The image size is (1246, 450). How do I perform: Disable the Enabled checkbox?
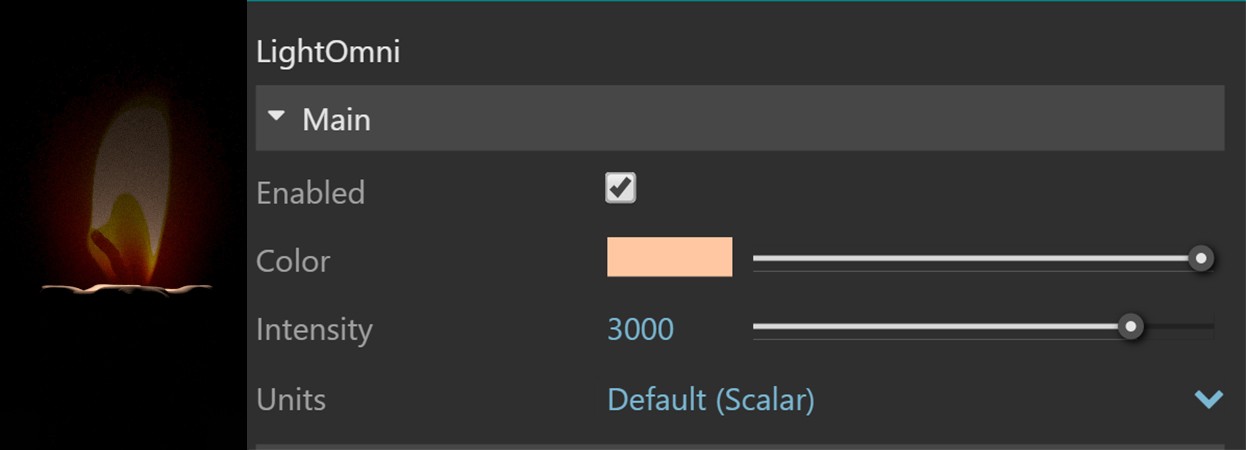point(620,188)
